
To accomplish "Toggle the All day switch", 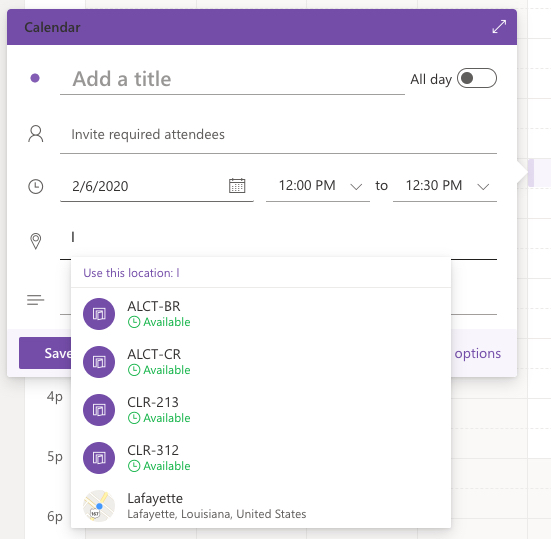I will (x=477, y=78).
